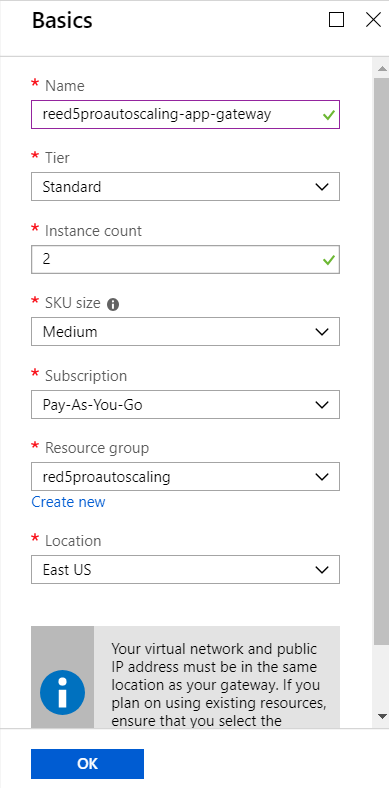
Task: Maximize the Basics blade
Action: click(337, 20)
